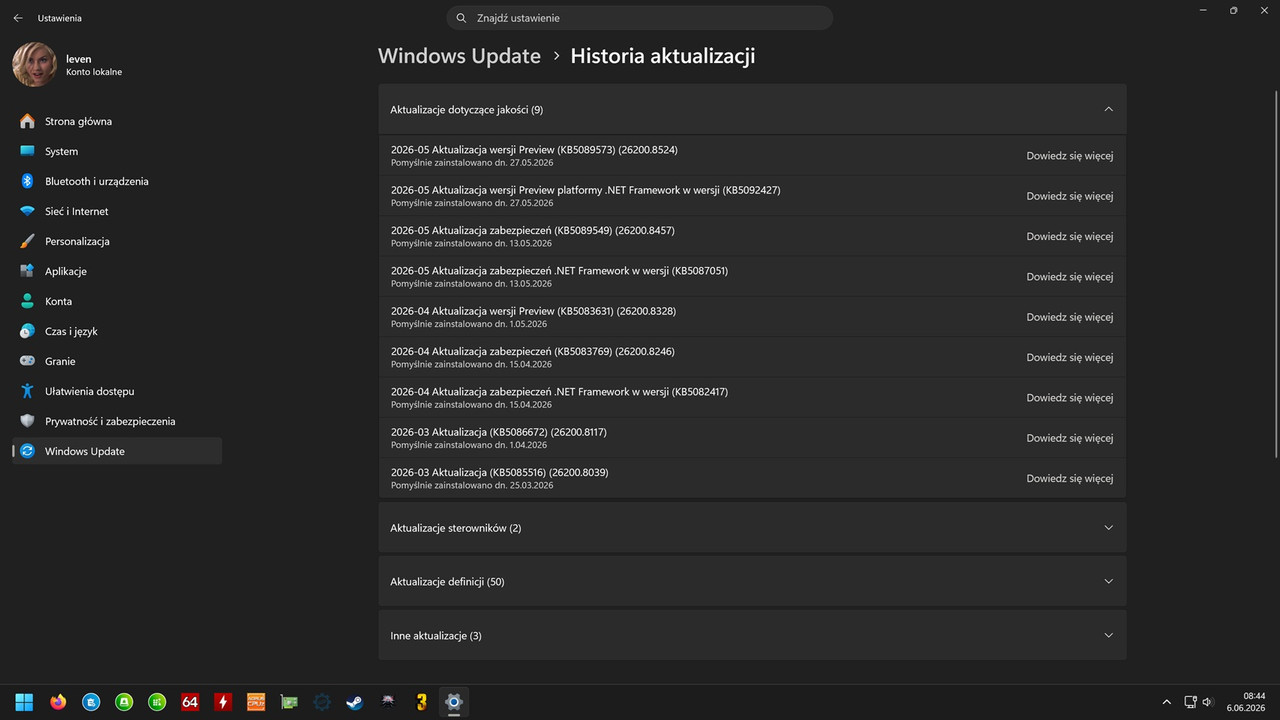The image size is (1280, 720).
Task: Click Dowiedz się więcej for KB5083631
Action: point(1069,317)
